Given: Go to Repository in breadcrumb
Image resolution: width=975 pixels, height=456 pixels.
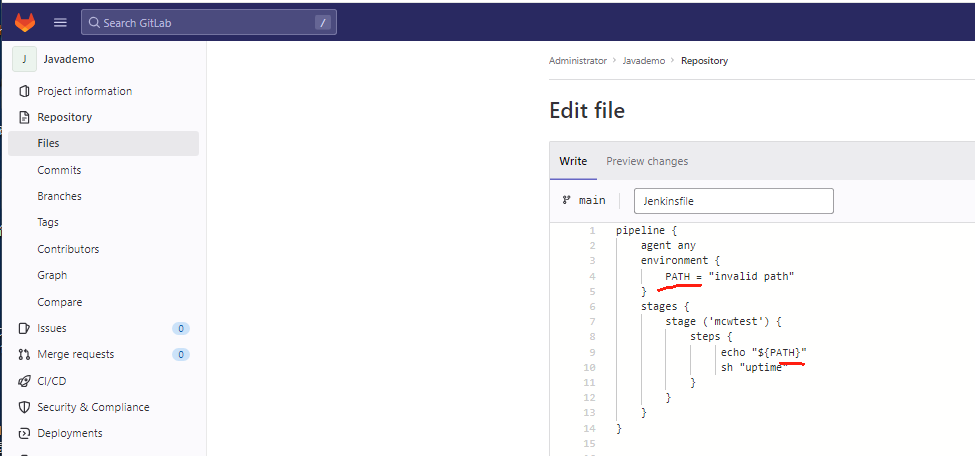Looking at the screenshot, I should pos(705,60).
